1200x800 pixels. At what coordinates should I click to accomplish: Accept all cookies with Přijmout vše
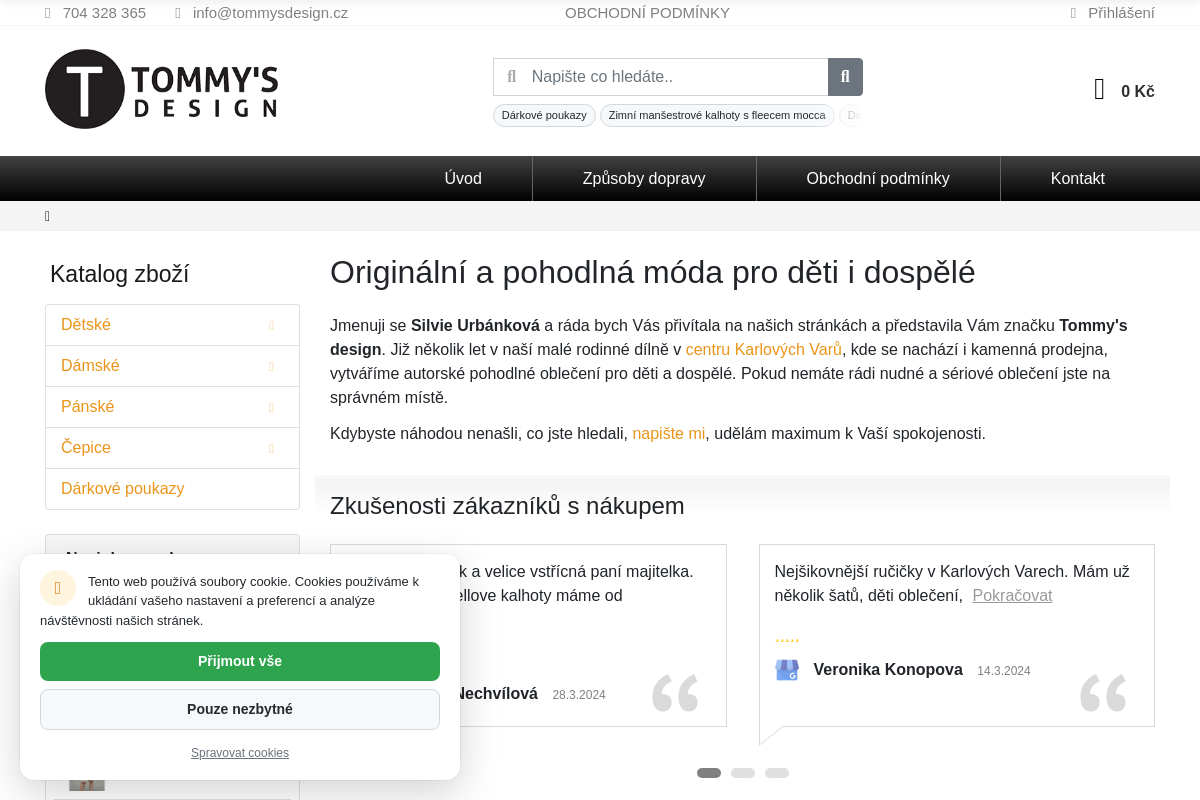240,661
